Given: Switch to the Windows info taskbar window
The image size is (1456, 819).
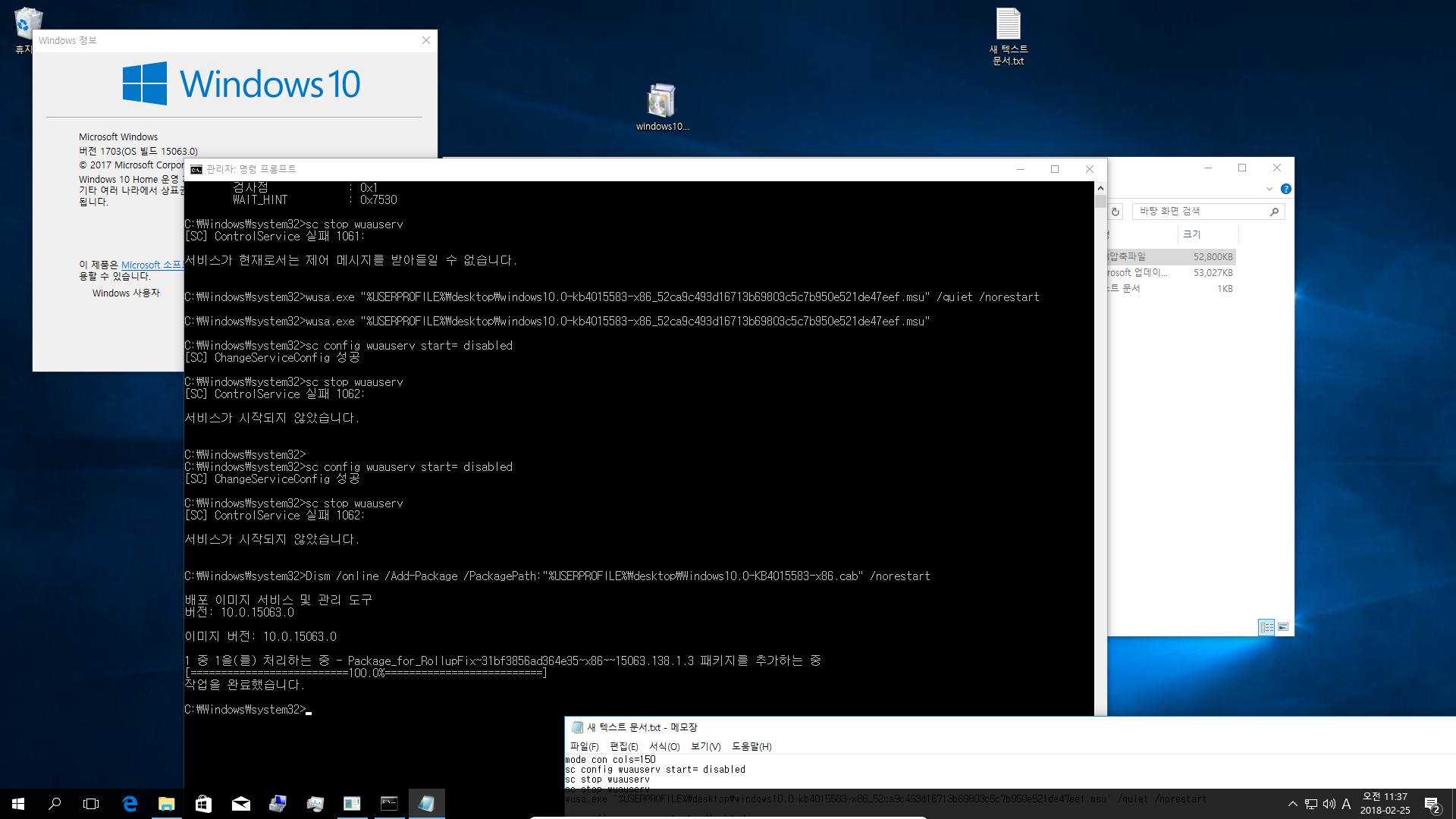Looking at the screenshot, I should 352,804.
